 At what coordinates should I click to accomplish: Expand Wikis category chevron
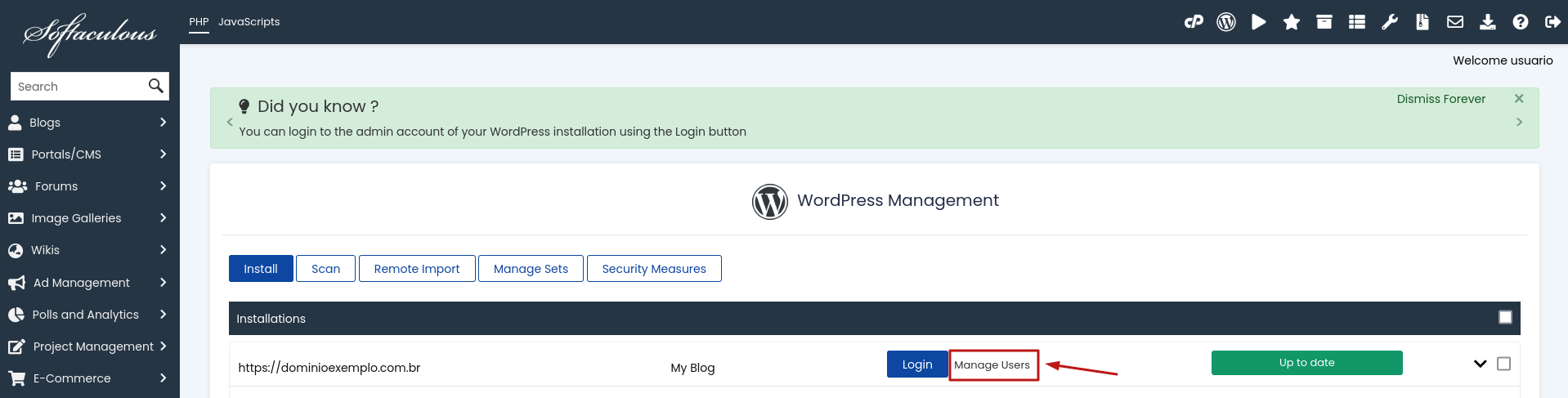[x=163, y=250]
